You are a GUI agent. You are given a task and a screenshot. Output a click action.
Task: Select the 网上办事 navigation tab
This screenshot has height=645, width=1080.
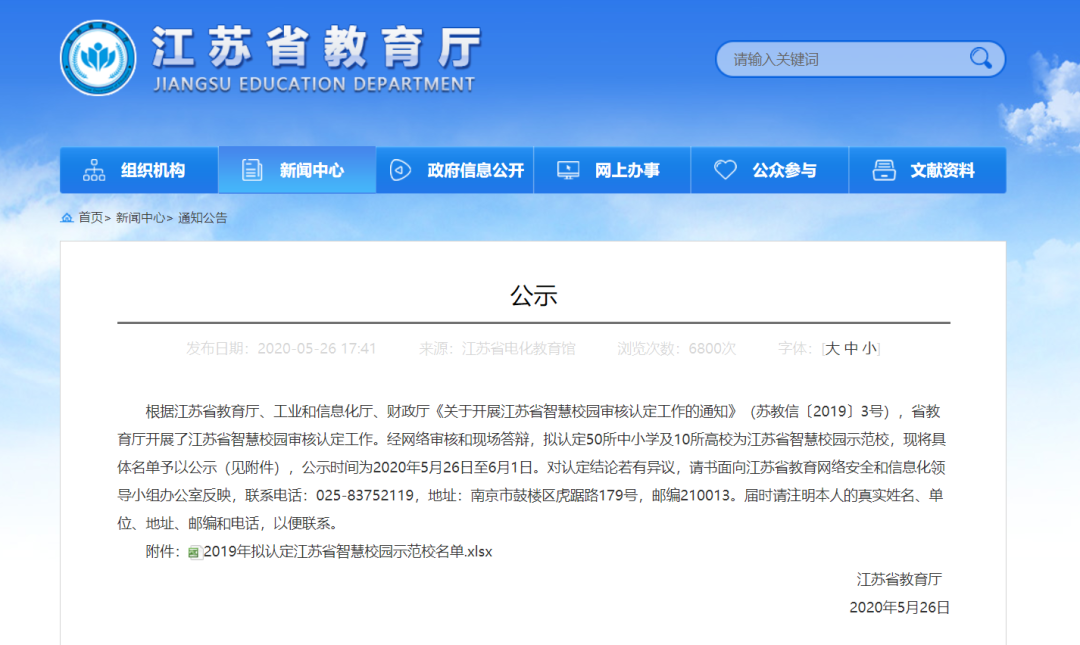627,170
